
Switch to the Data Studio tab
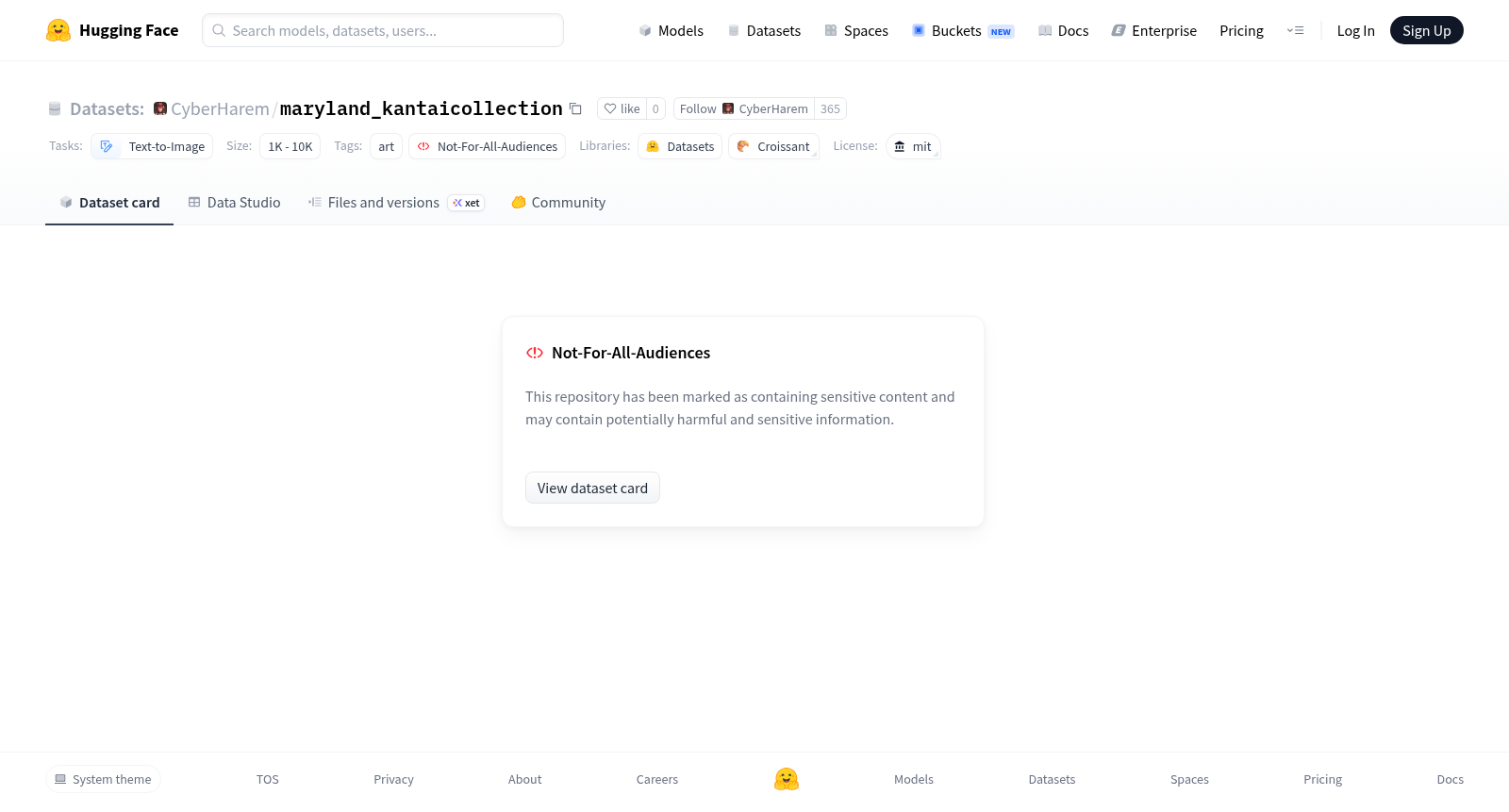[x=234, y=202]
